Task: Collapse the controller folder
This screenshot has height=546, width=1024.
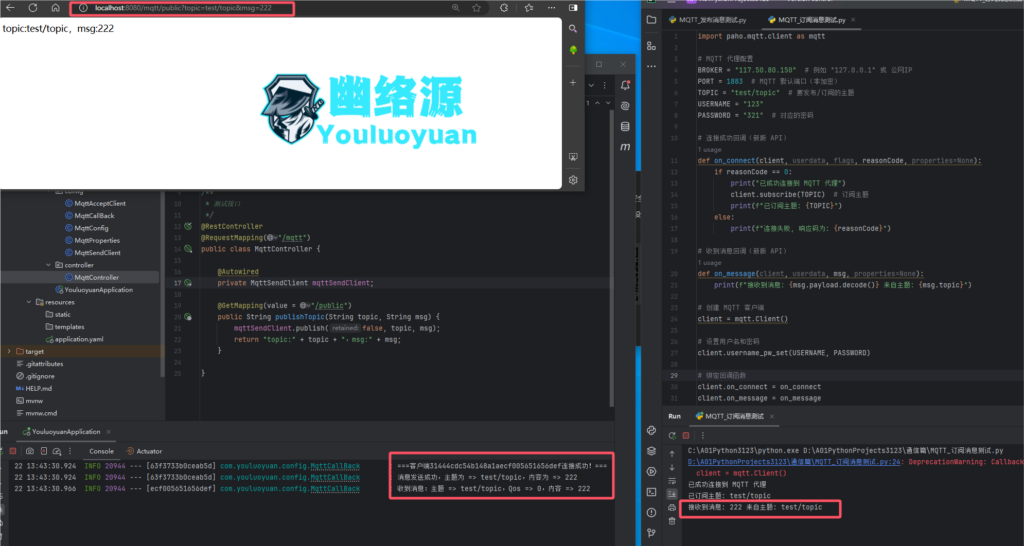Action: click(x=48, y=265)
